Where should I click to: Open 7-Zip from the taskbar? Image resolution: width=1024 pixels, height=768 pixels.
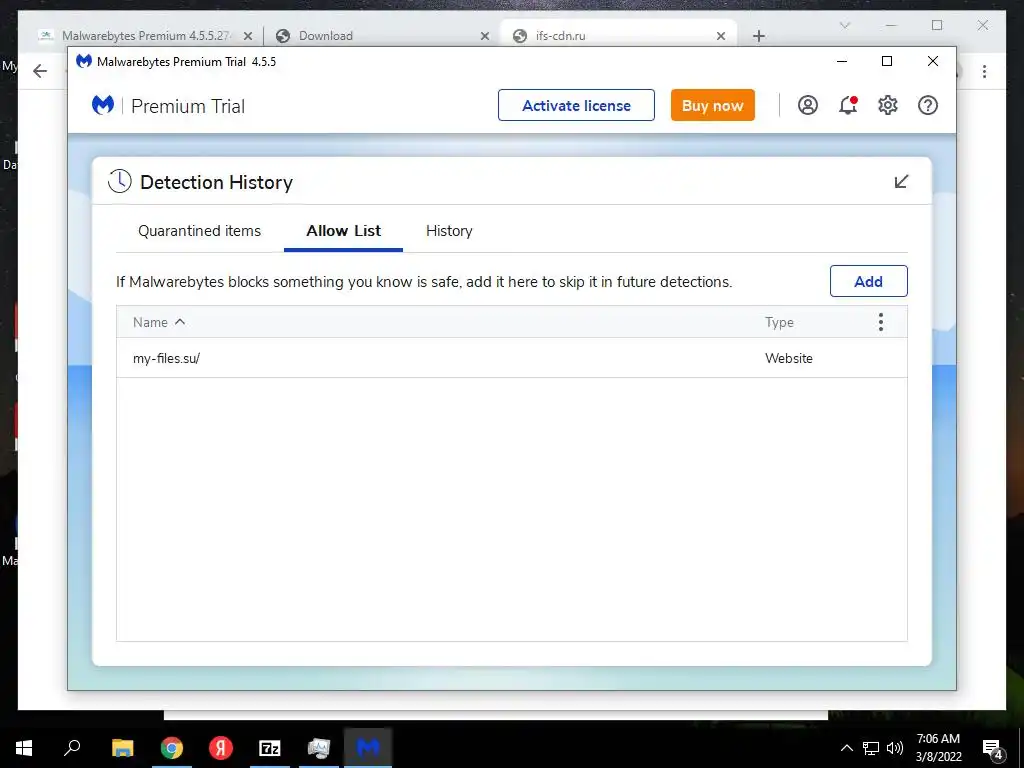point(270,748)
